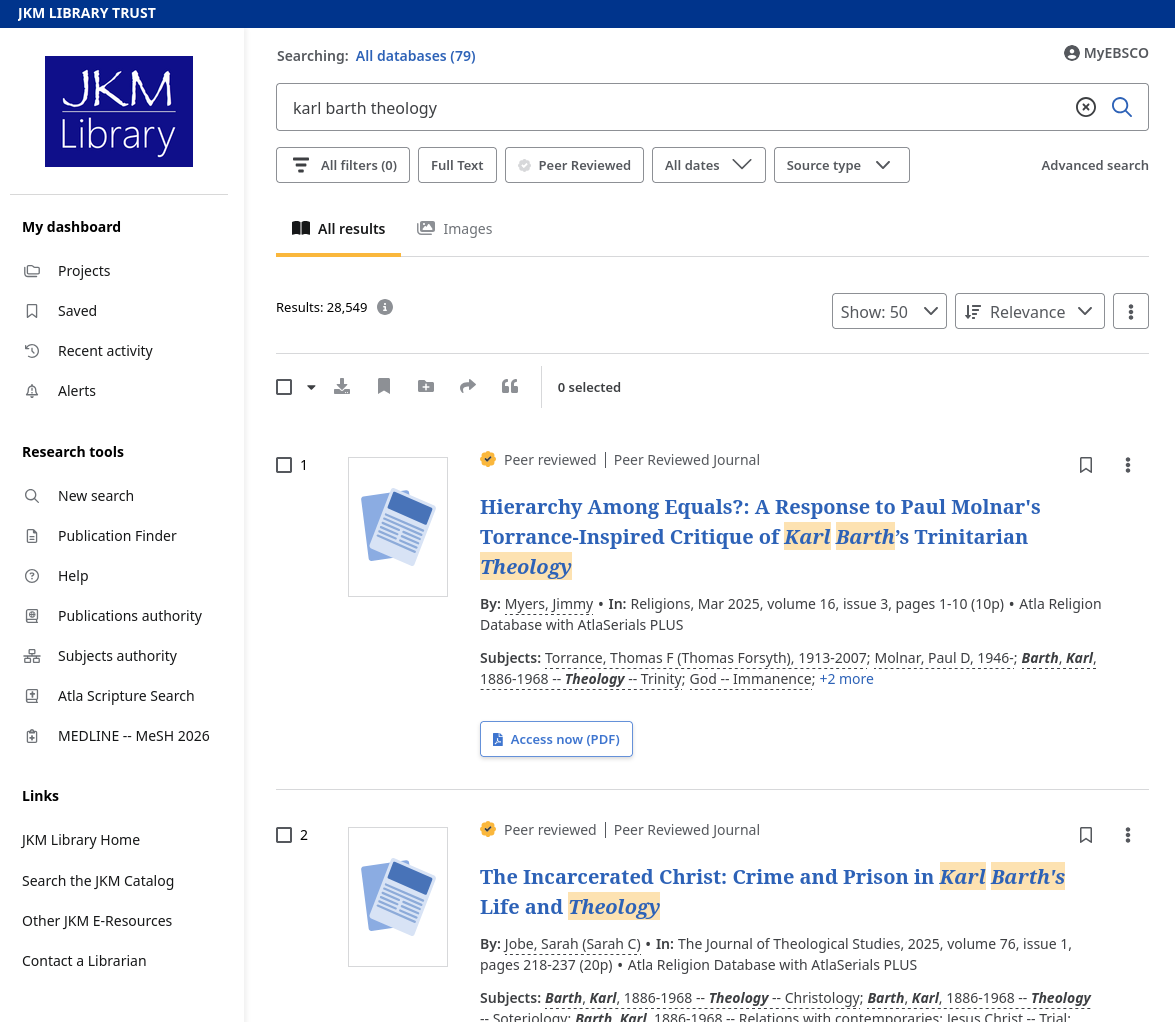Clear the search query with the X icon
The width and height of the screenshot is (1175, 1022).
coord(1086,106)
